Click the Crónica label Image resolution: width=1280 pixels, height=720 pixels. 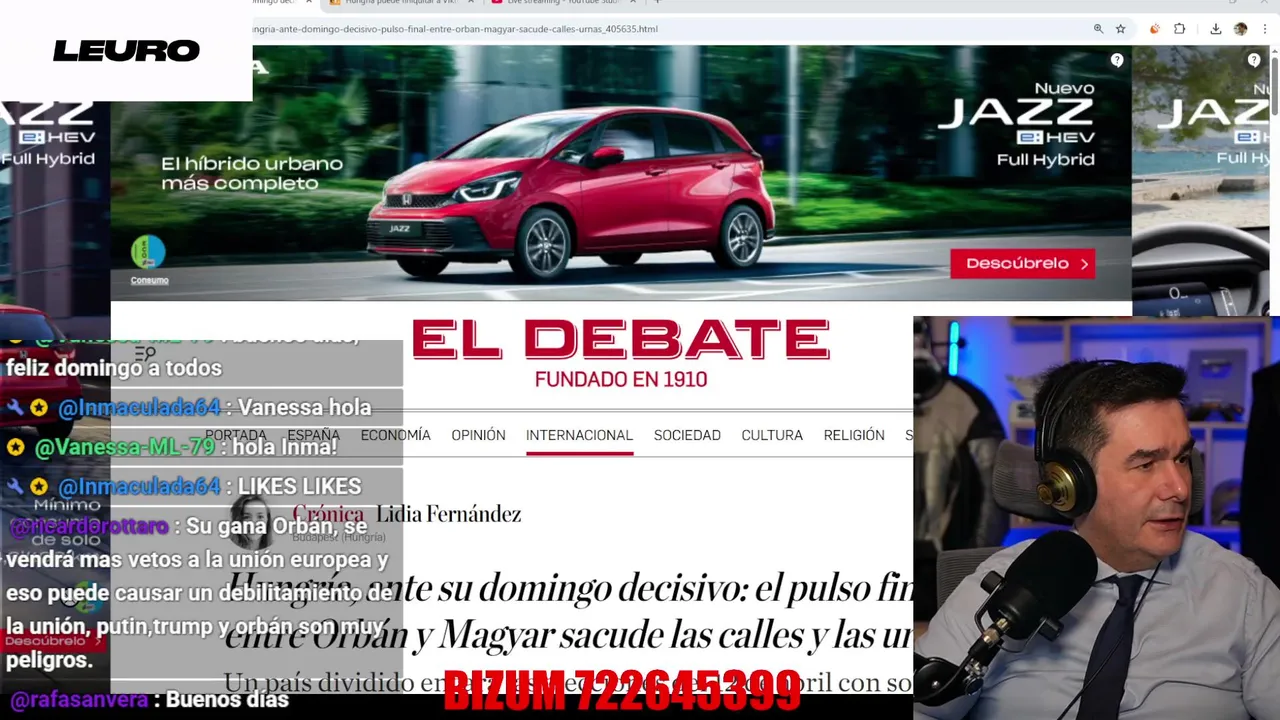point(328,514)
